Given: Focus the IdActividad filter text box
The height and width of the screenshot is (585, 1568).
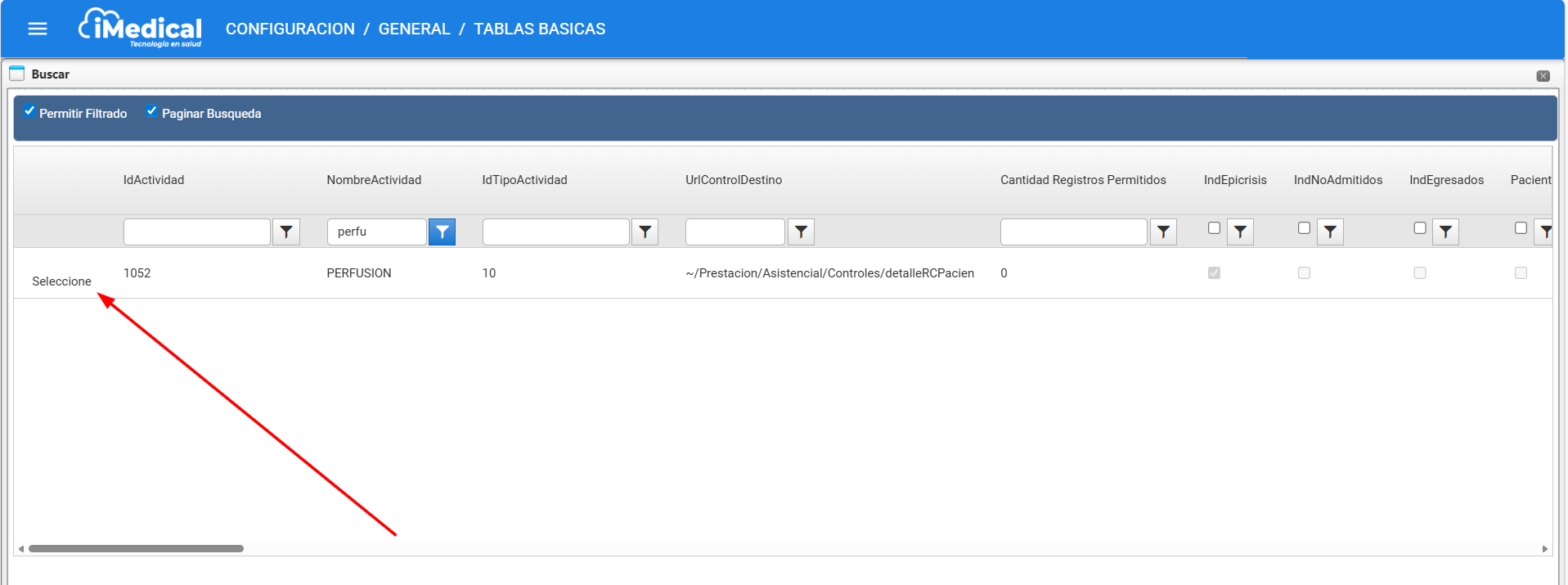Looking at the screenshot, I should [196, 232].
